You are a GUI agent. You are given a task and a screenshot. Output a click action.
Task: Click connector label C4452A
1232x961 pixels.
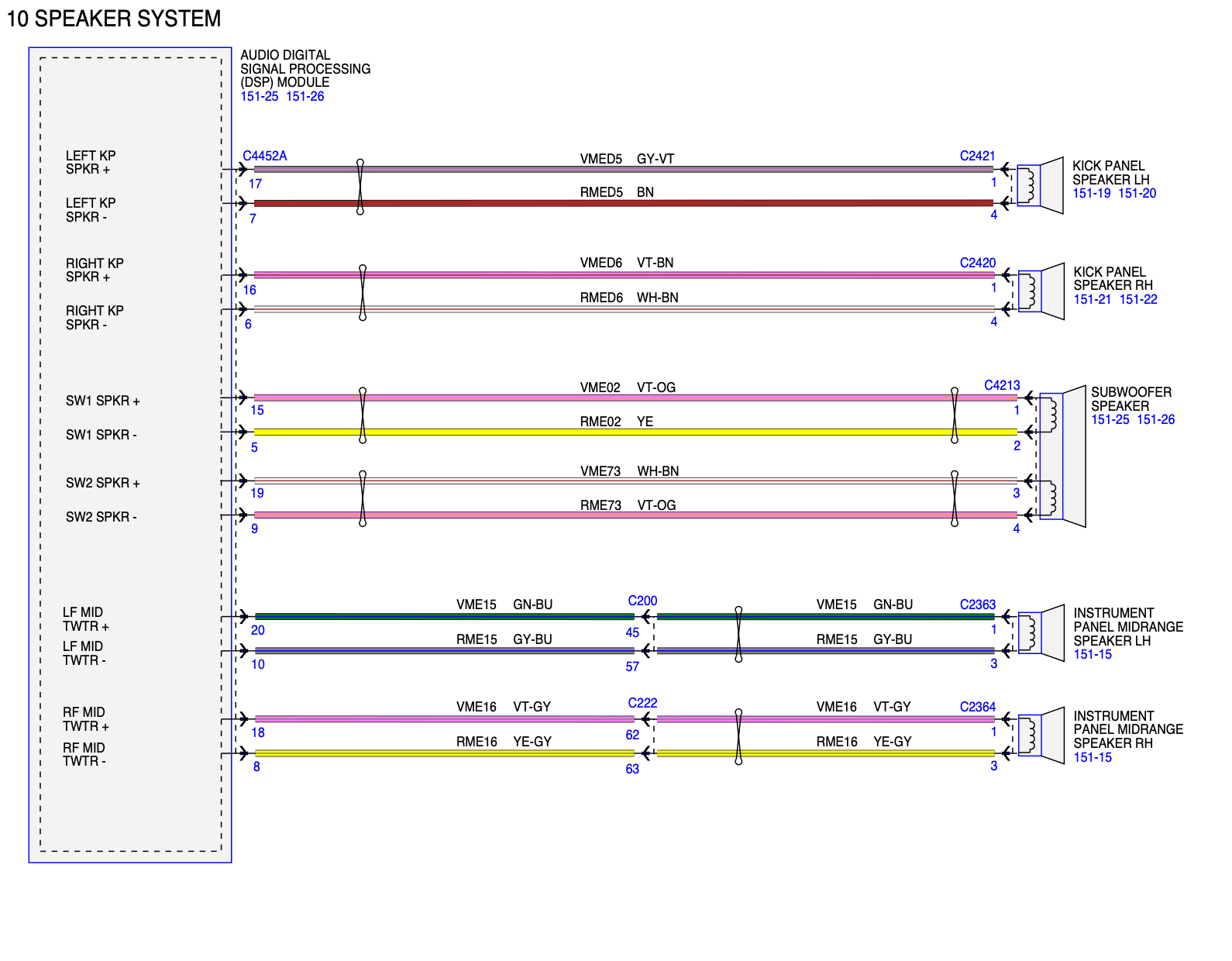[265, 157]
